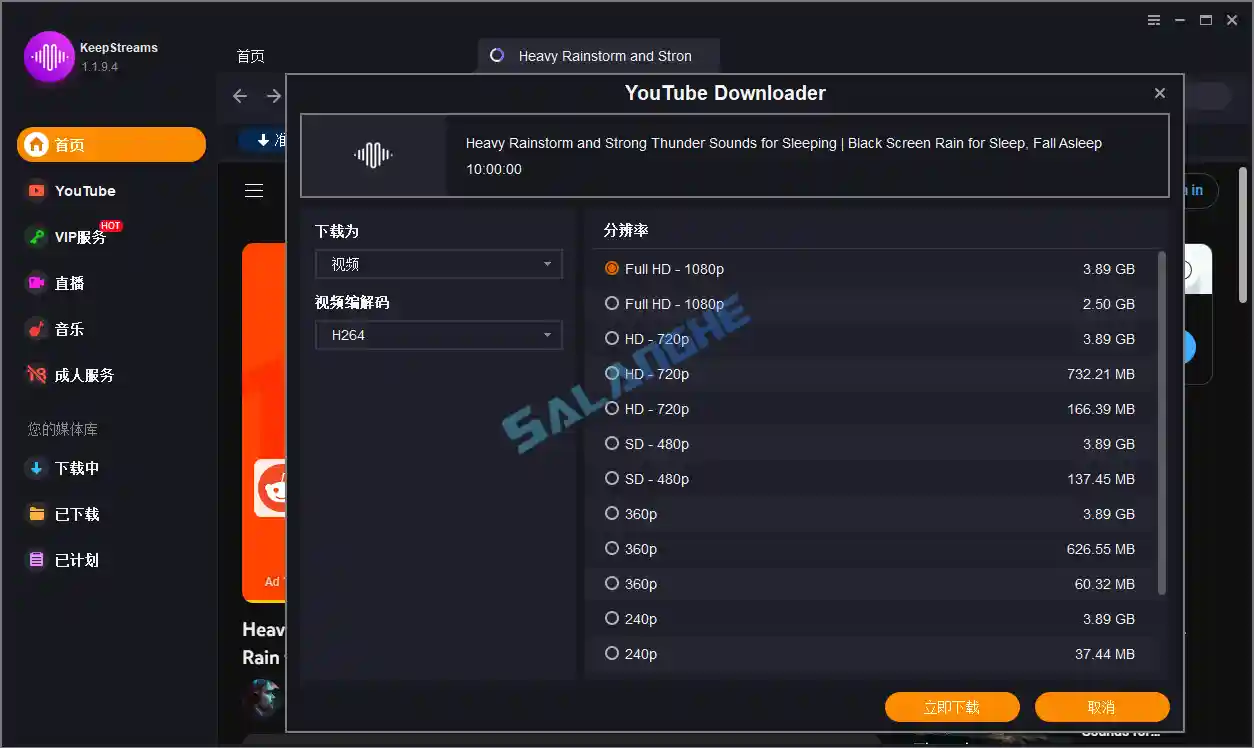Click the audio waveform thumbnail in dialog
This screenshot has height=748, width=1254.
(x=373, y=155)
